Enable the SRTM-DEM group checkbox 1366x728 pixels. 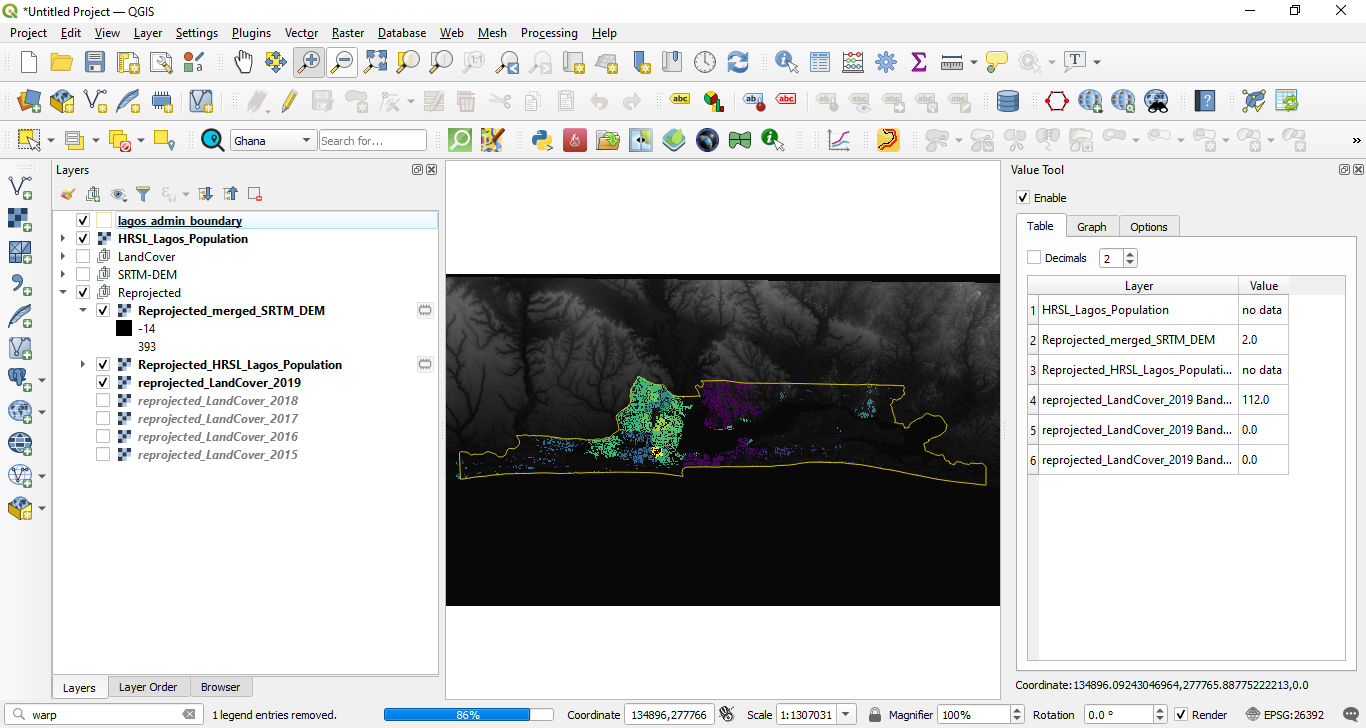coord(83,275)
